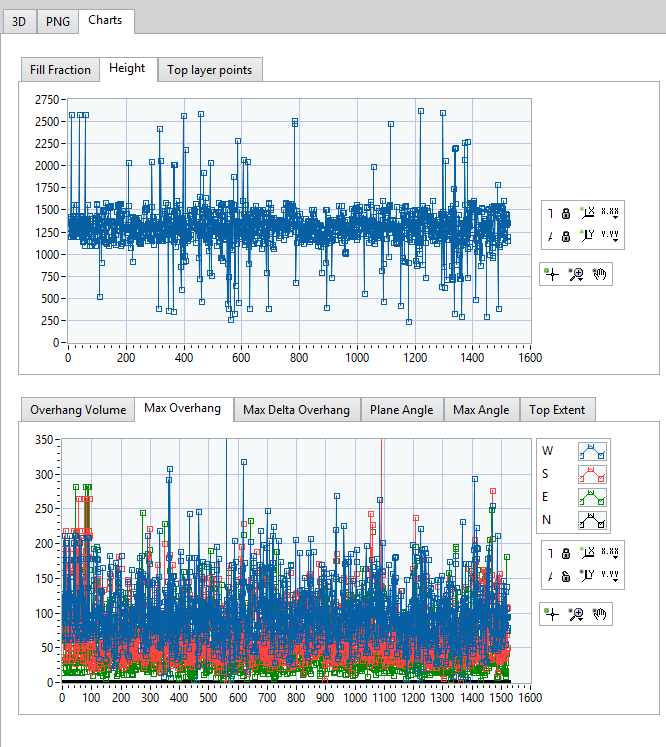Image resolution: width=666 pixels, height=747 pixels.
Task: Open the Top Extent tab
Action: pos(557,410)
